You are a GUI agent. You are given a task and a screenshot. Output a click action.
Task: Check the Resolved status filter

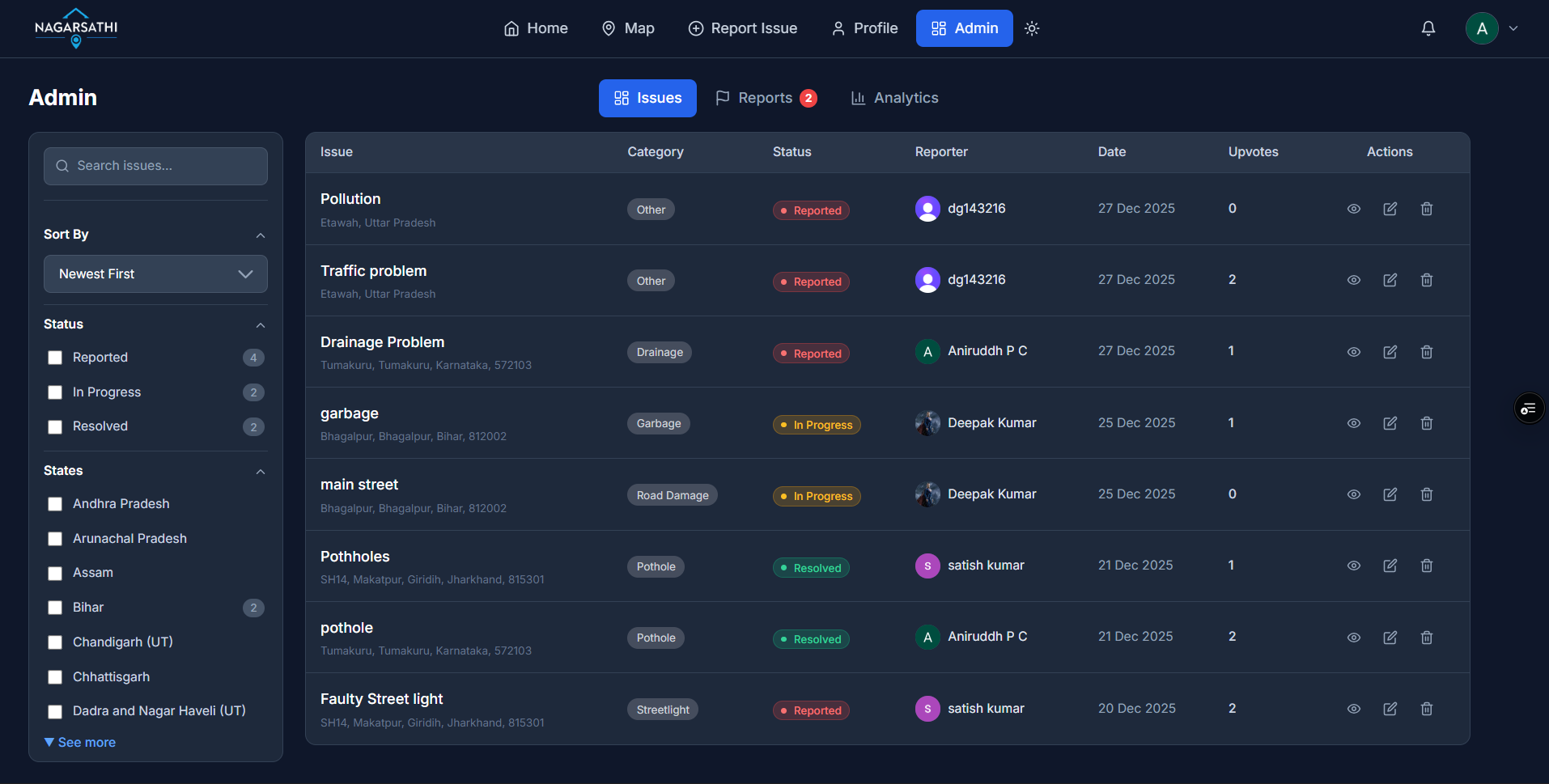pyautogui.click(x=55, y=427)
